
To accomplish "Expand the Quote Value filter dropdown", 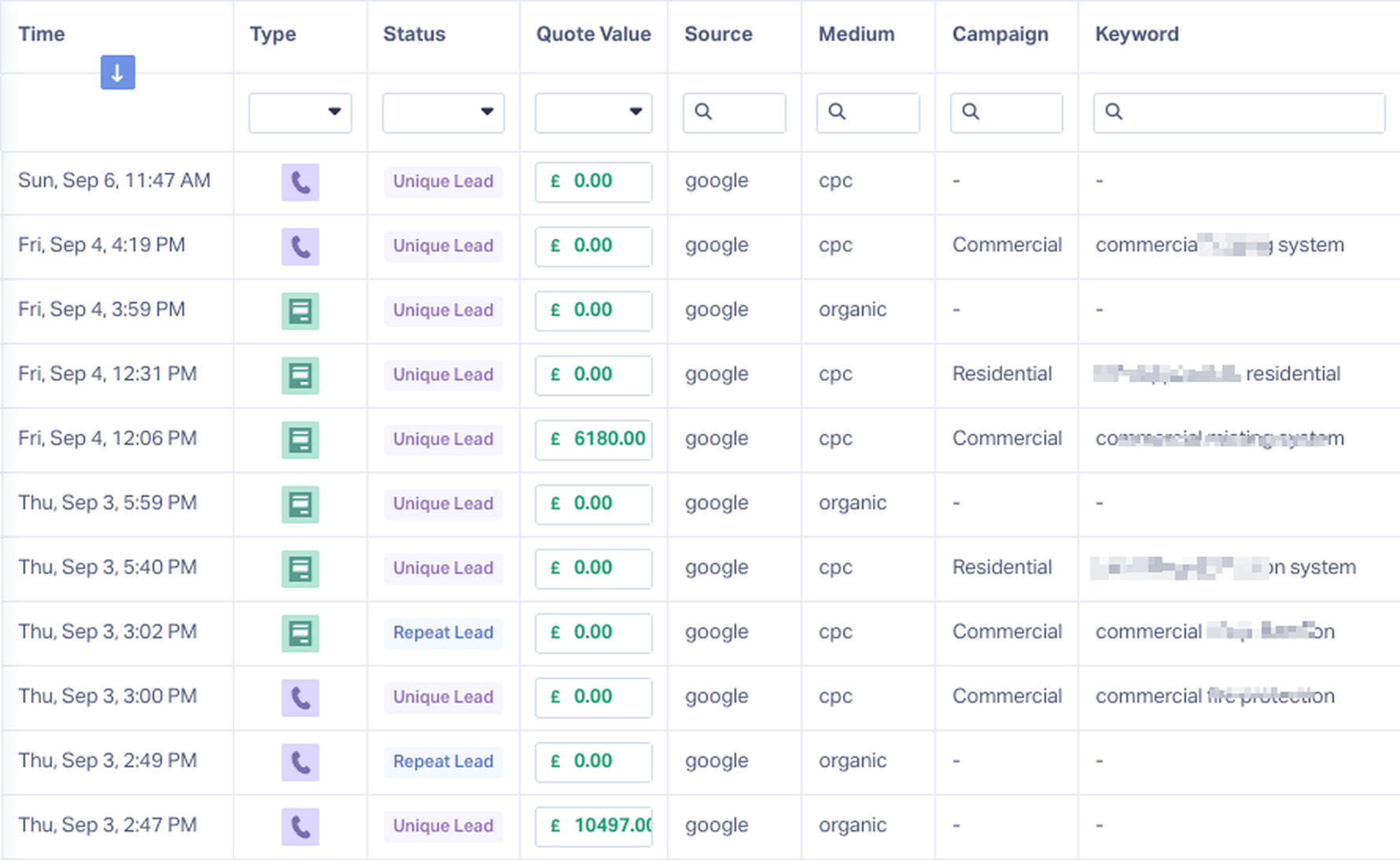I will point(594,112).
